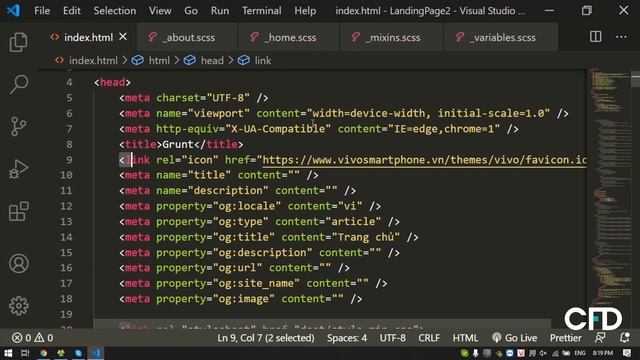Click the head tag on line 4
Screen dimensions: 640x360
click(112, 82)
